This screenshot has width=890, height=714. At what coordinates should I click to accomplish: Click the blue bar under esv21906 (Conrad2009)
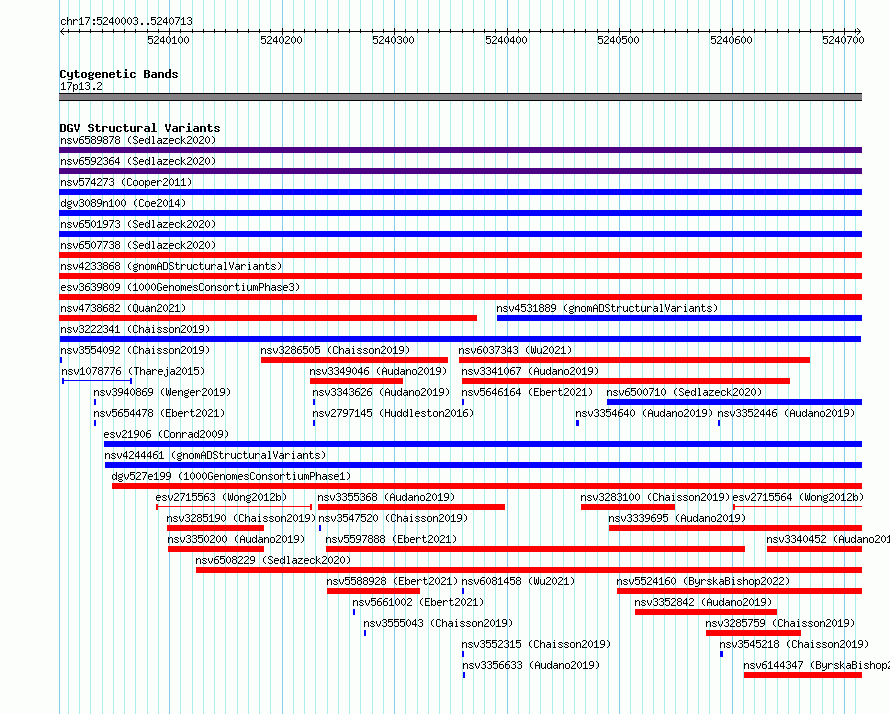[482, 444]
